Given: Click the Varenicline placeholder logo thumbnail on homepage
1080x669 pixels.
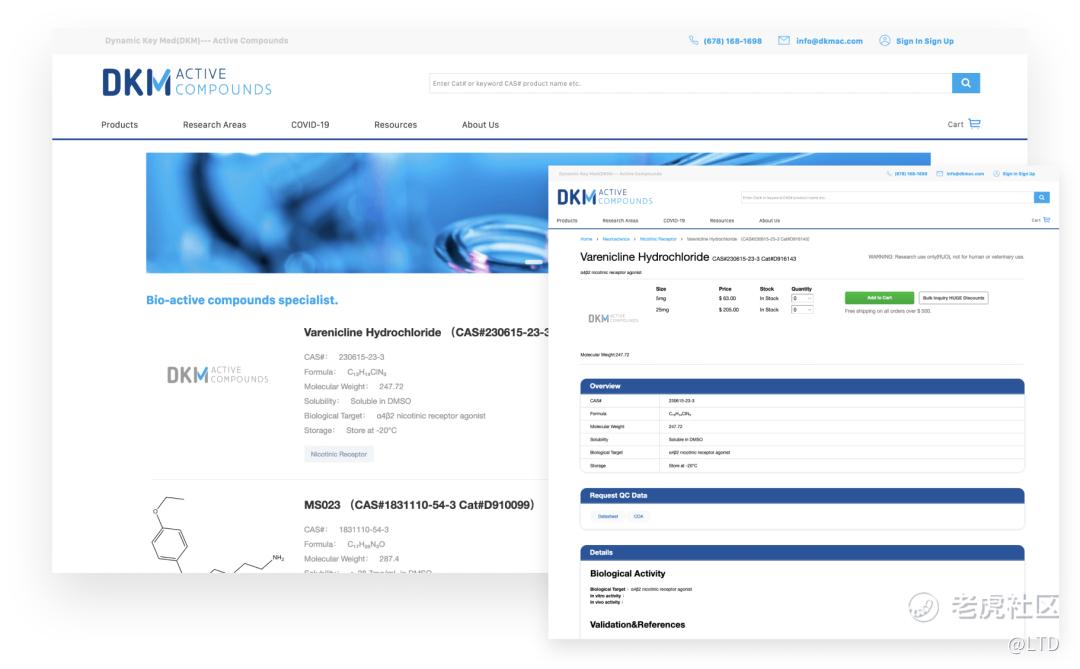Looking at the screenshot, I should (x=218, y=375).
